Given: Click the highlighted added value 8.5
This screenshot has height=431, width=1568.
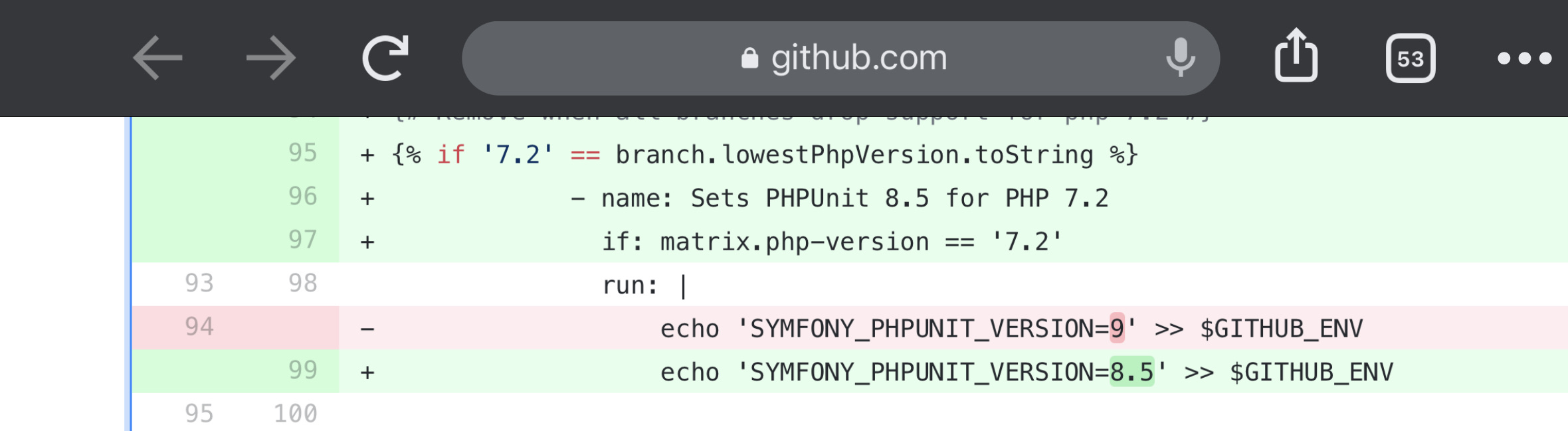Looking at the screenshot, I should (1132, 372).
